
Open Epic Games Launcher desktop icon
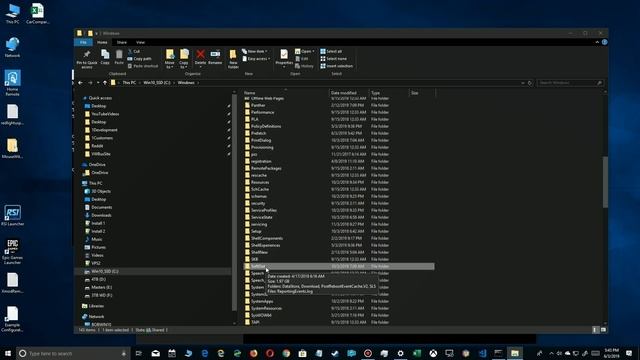12,252
